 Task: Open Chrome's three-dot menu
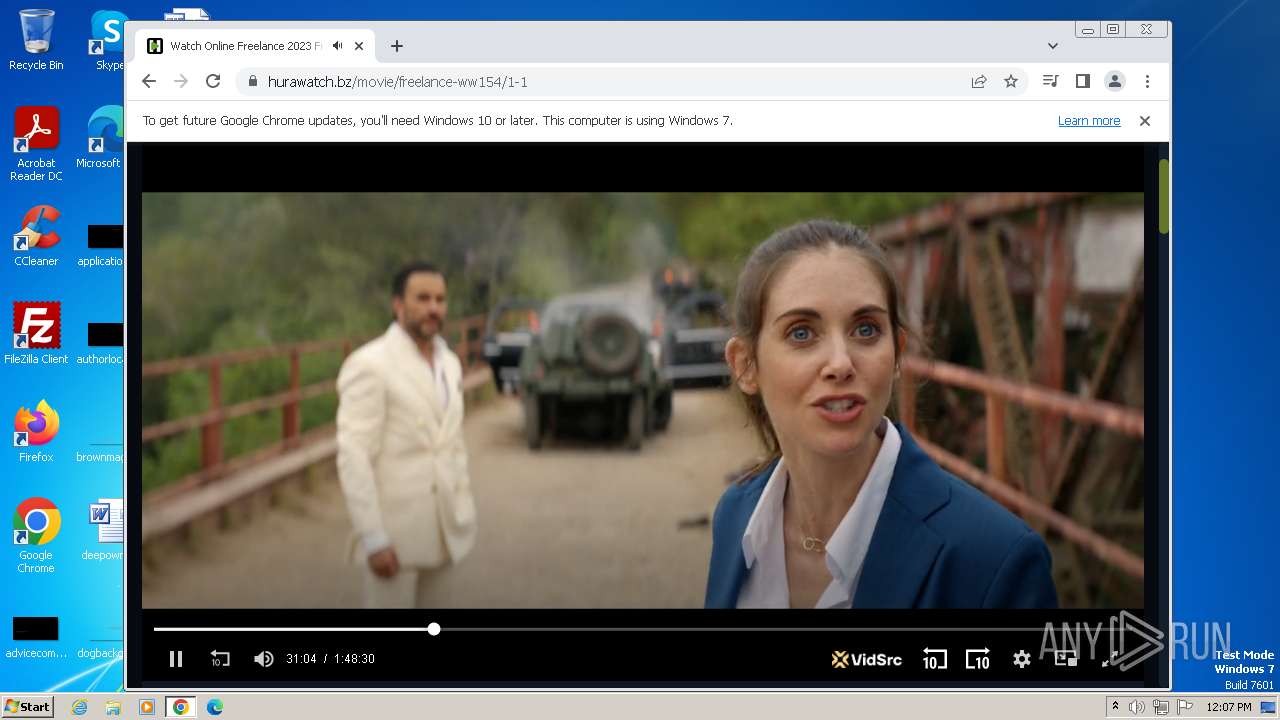click(x=1147, y=82)
